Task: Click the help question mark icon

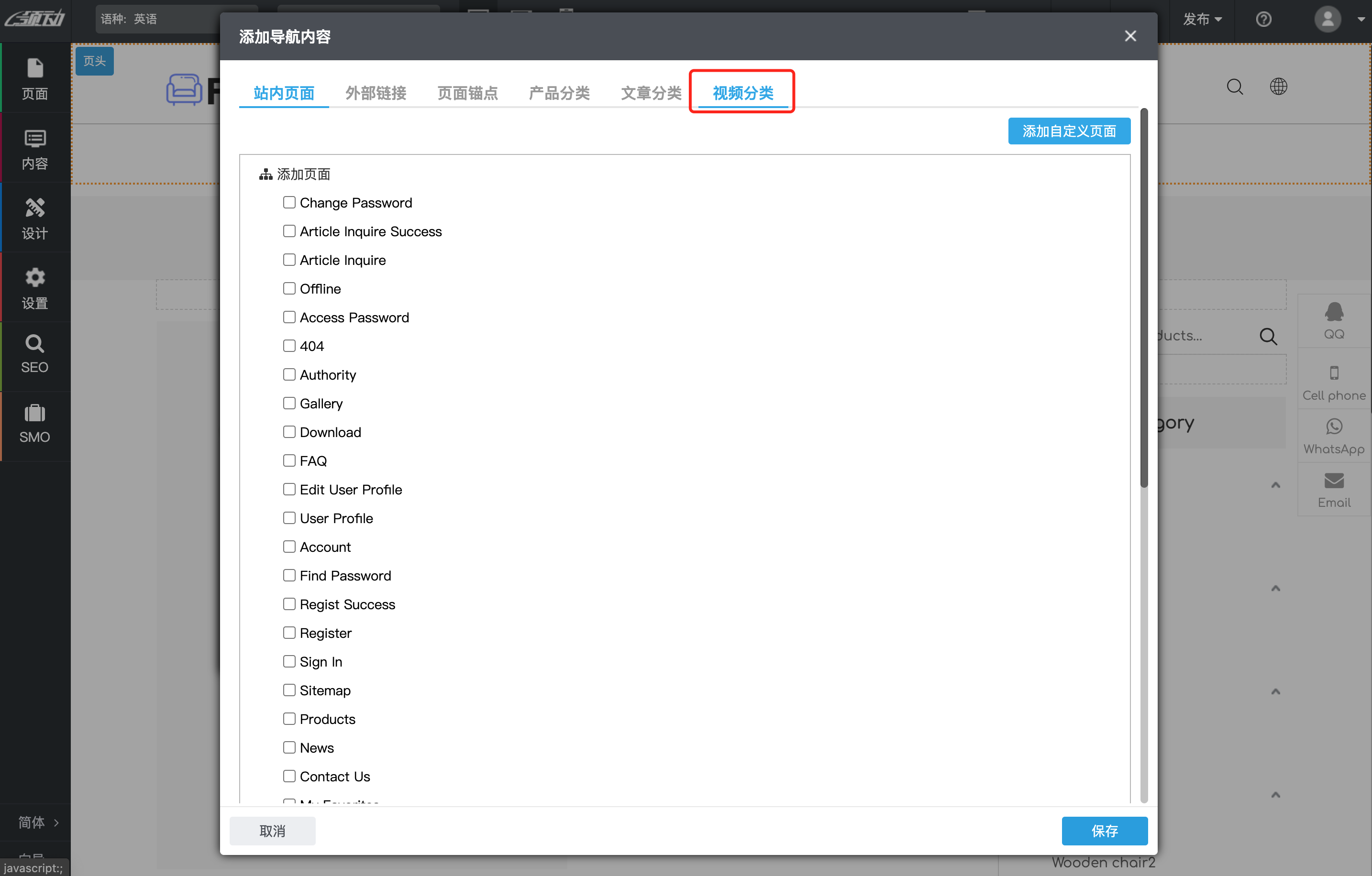Action: point(1263,19)
